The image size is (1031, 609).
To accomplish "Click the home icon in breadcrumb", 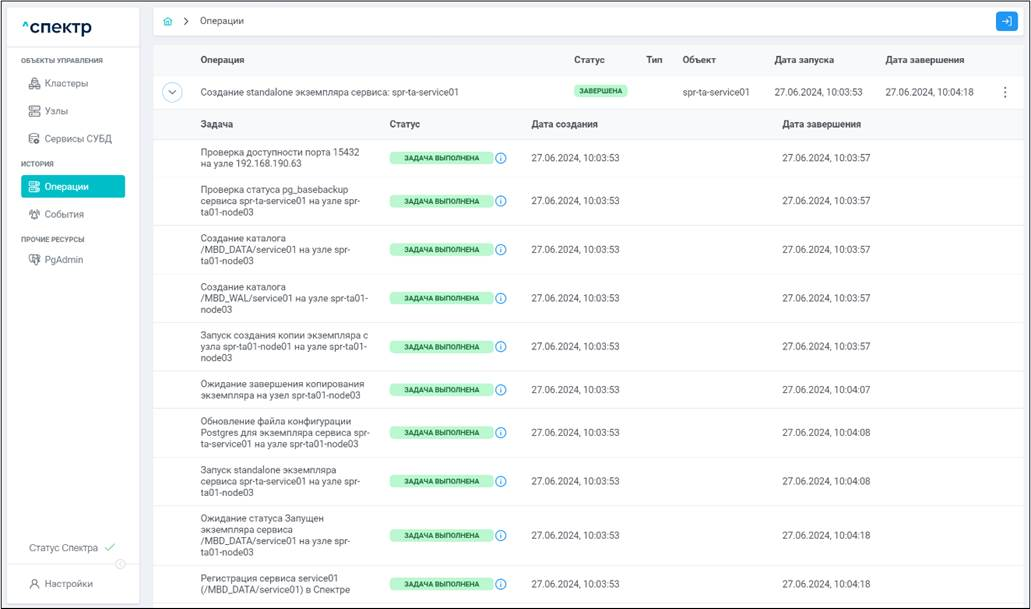I will coord(168,21).
